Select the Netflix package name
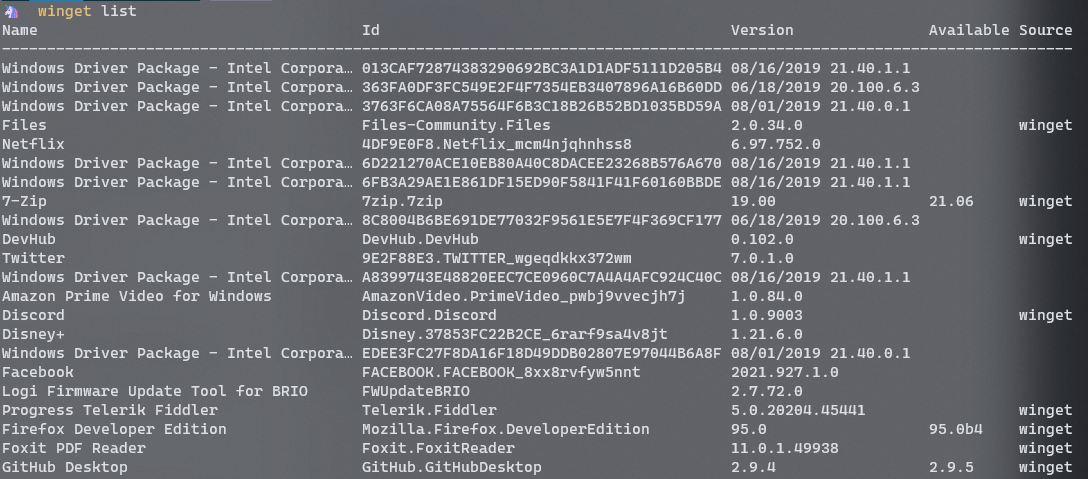This screenshot has height=479, width=1088. (x=33, y=144)
